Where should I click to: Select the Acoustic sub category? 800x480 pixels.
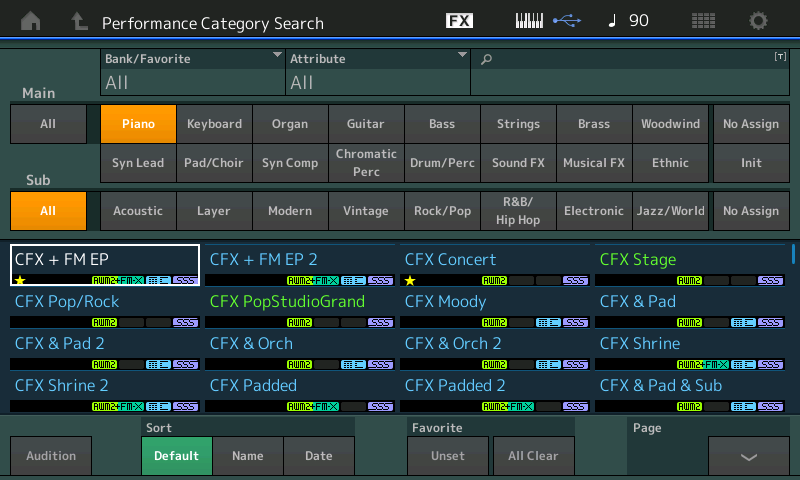(x=138, y=211)
